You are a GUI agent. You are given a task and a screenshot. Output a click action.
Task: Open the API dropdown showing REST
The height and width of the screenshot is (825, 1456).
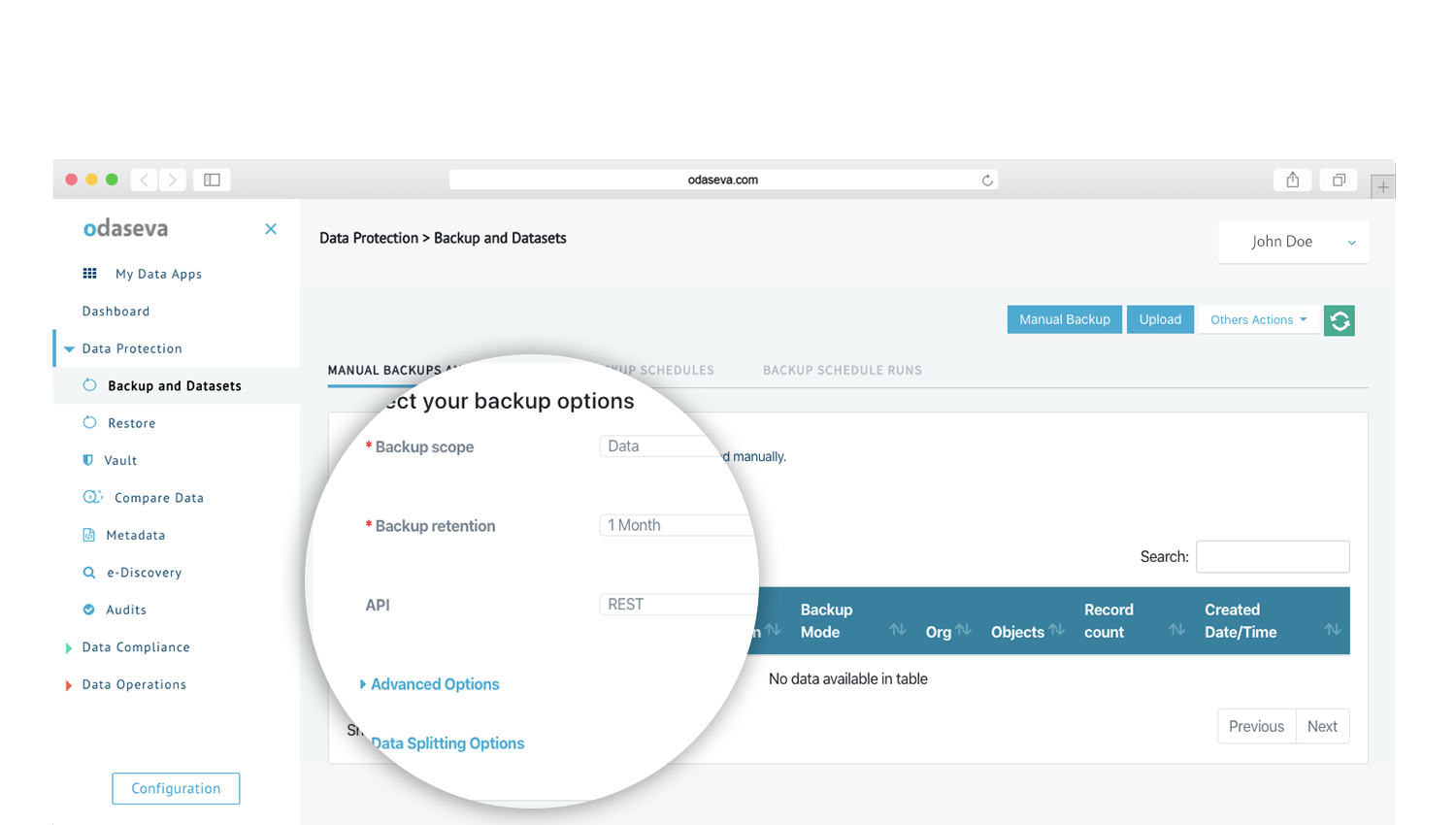[x=678, y=604]
